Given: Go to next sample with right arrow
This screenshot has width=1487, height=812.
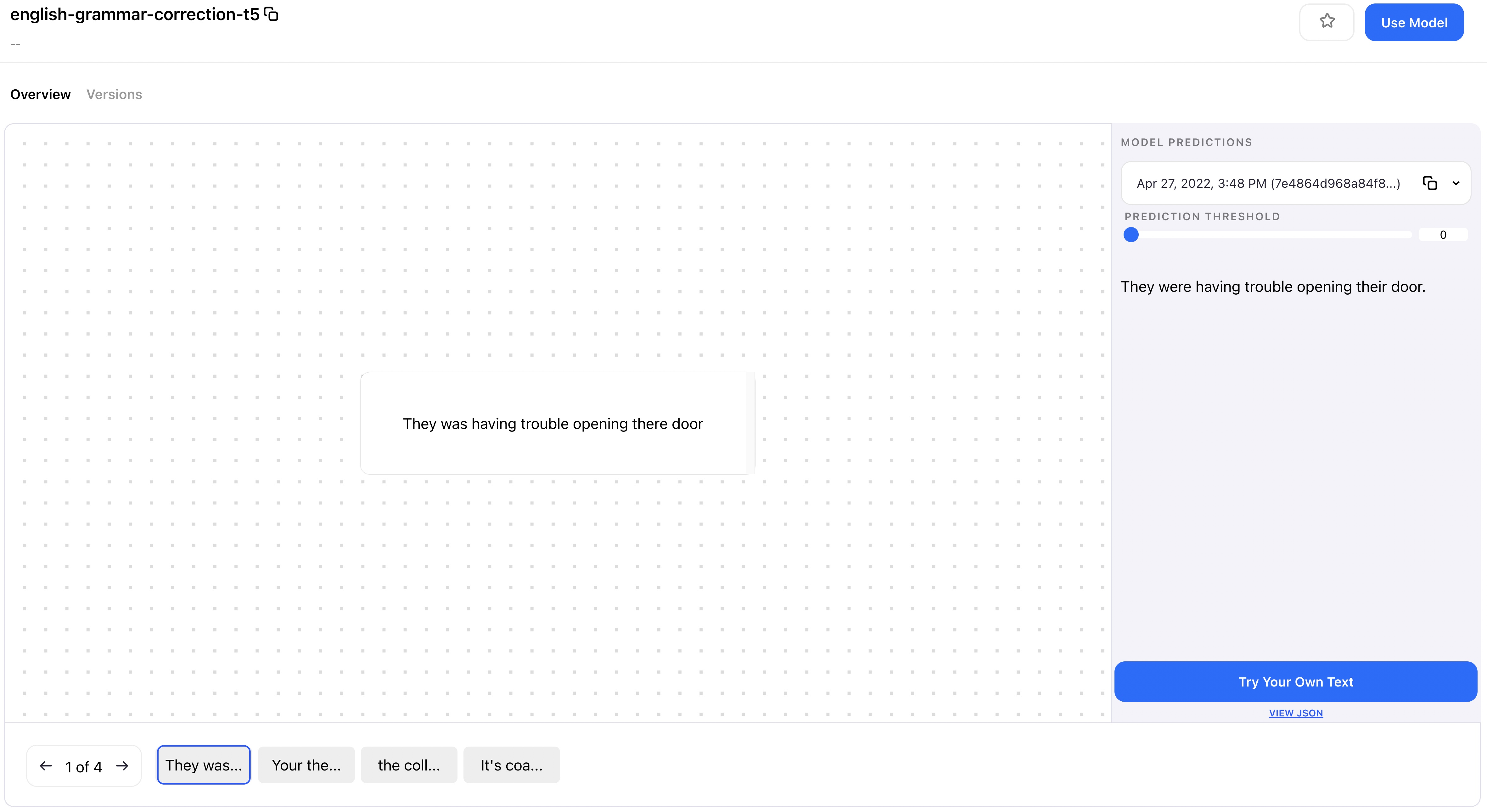Looking at the screenshot, I should [x=122, y=766].
